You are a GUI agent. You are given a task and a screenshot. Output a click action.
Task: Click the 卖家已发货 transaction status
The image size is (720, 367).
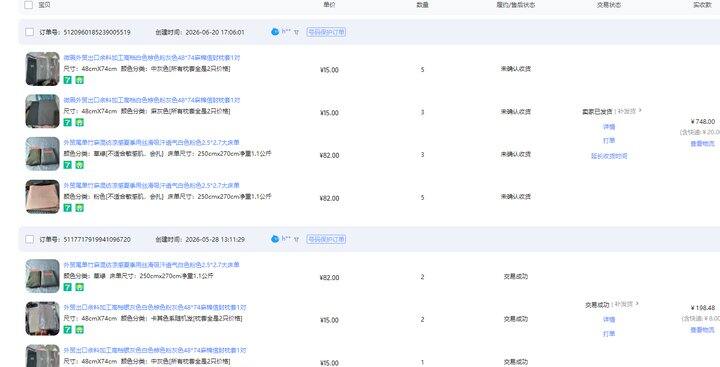pos(597,112)
